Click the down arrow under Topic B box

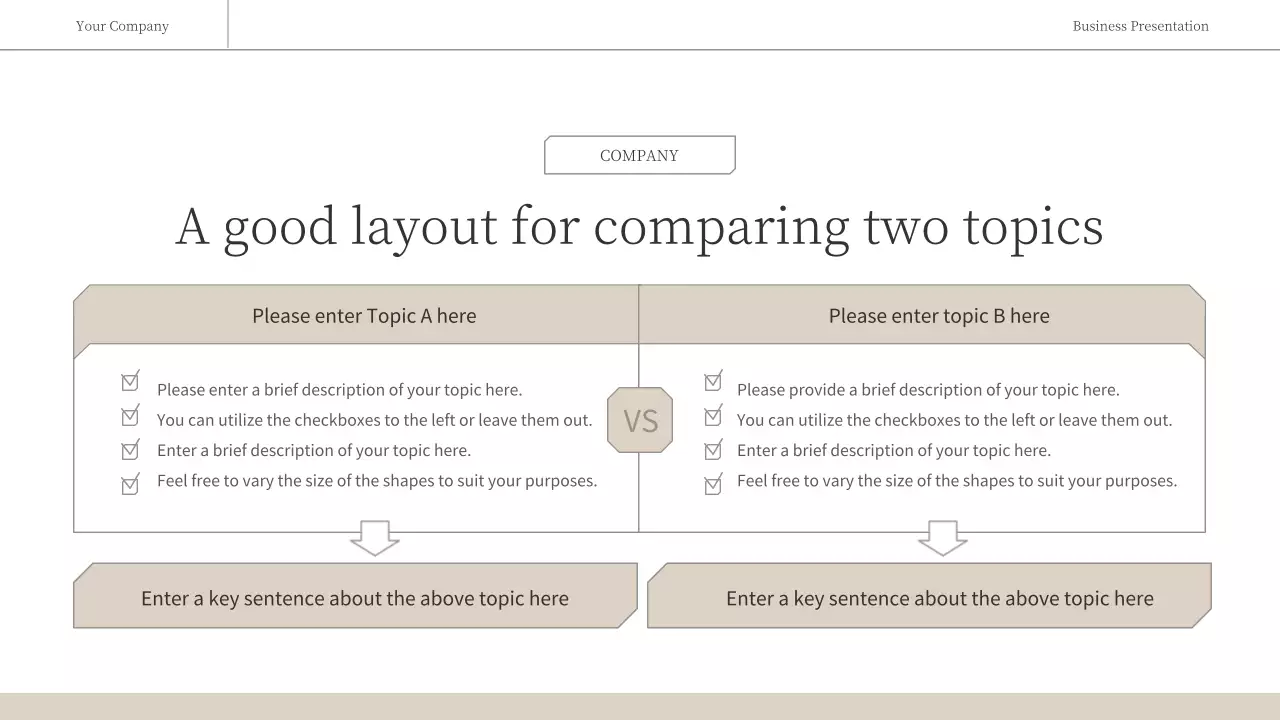pyautogui.click(x=942, y=538)
